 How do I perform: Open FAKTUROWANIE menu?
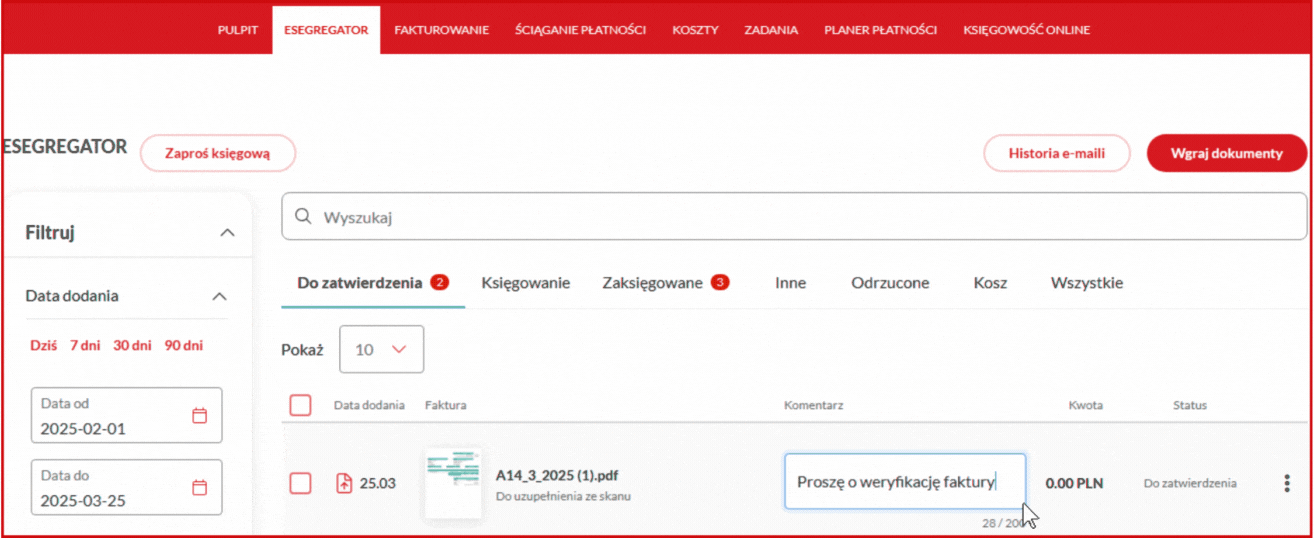(441, 30)
